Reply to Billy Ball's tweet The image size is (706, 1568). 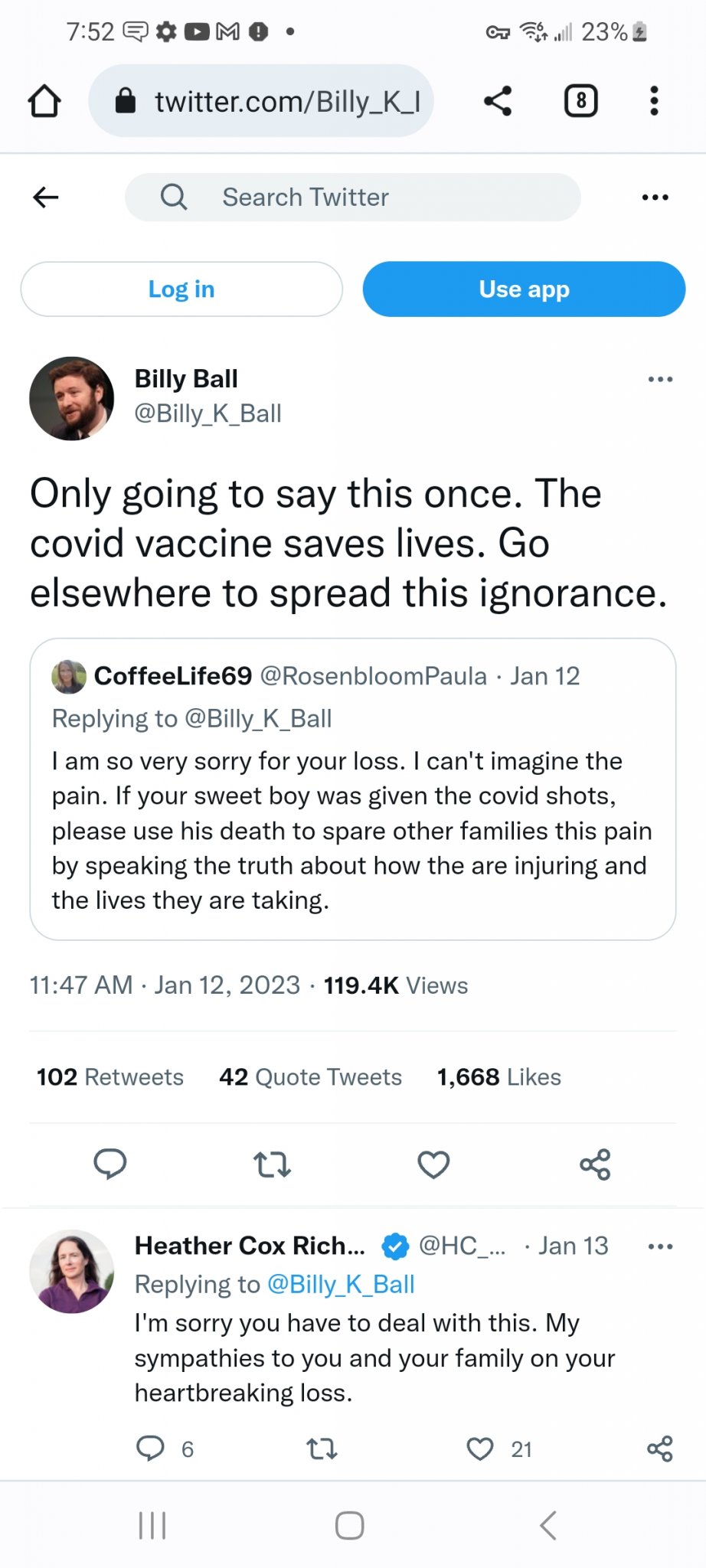point(110,1164)
